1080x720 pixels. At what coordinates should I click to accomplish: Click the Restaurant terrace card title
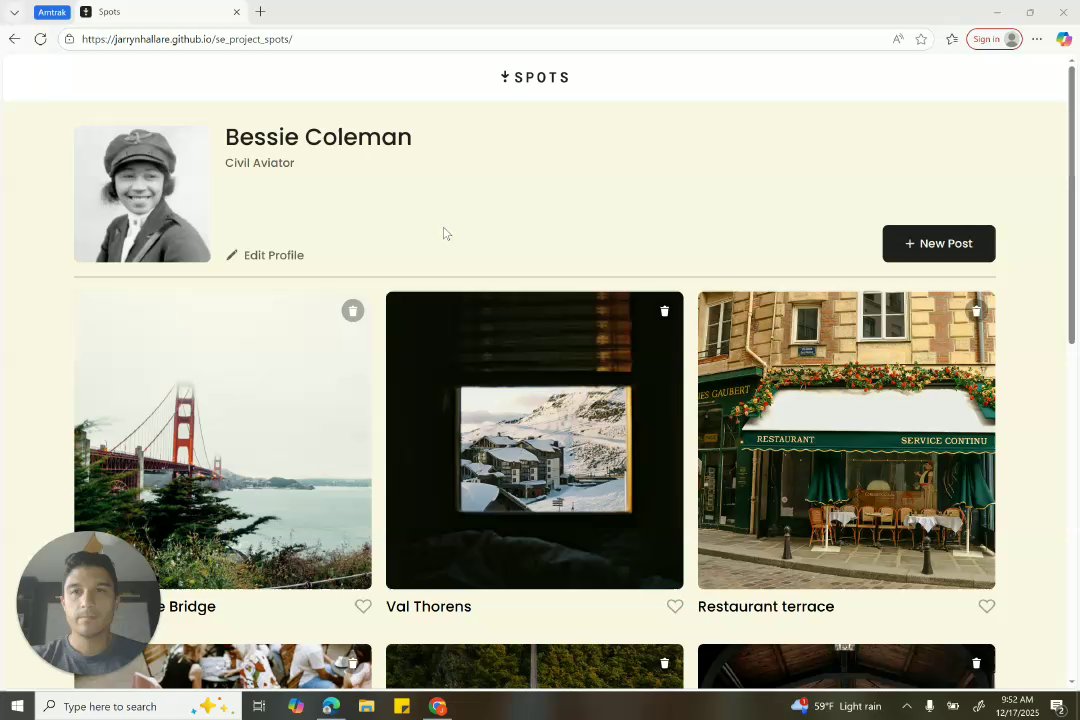click(x=766, y=606)
